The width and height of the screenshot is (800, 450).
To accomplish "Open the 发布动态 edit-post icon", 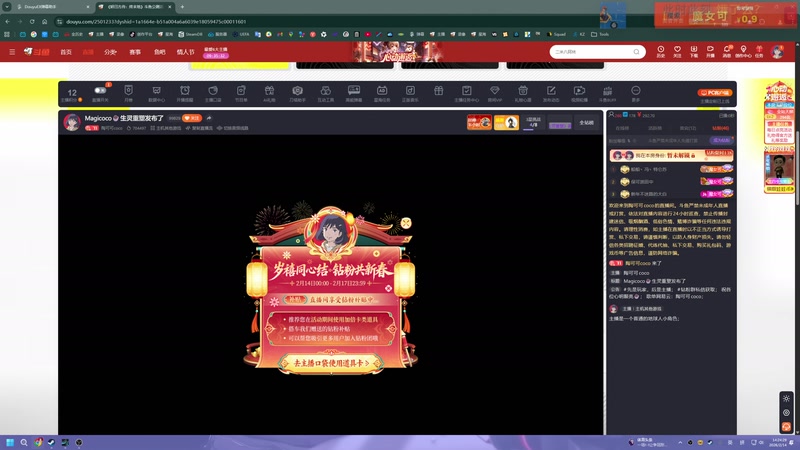I will 551,90.
